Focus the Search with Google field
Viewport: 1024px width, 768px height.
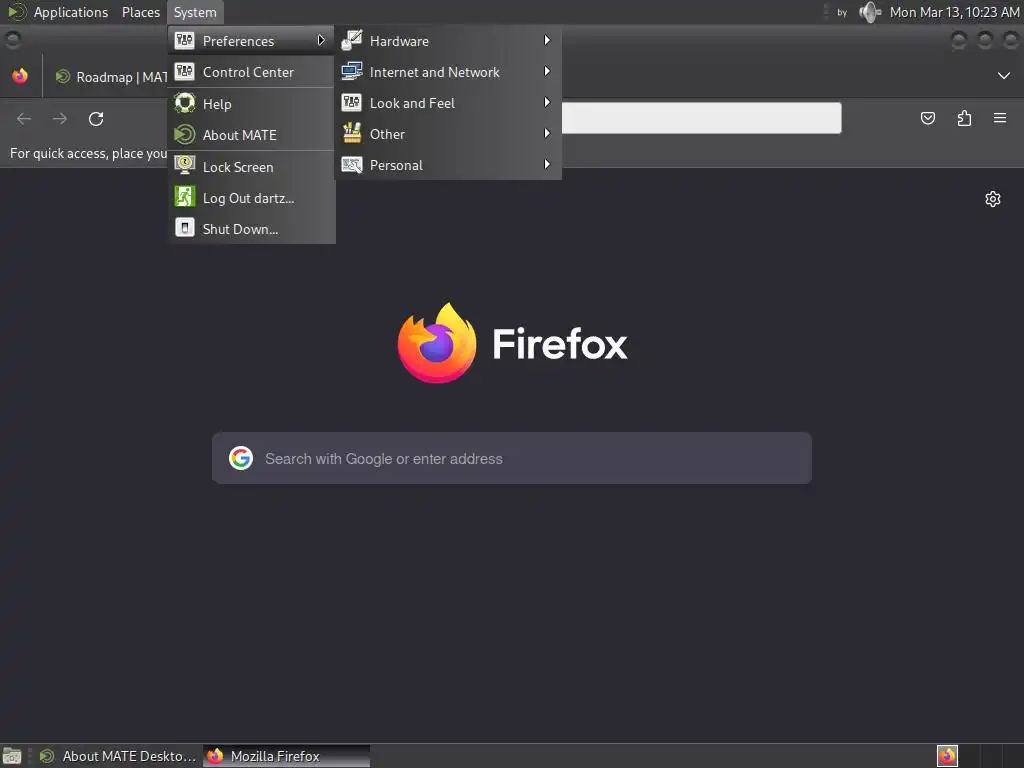[512, 458]
